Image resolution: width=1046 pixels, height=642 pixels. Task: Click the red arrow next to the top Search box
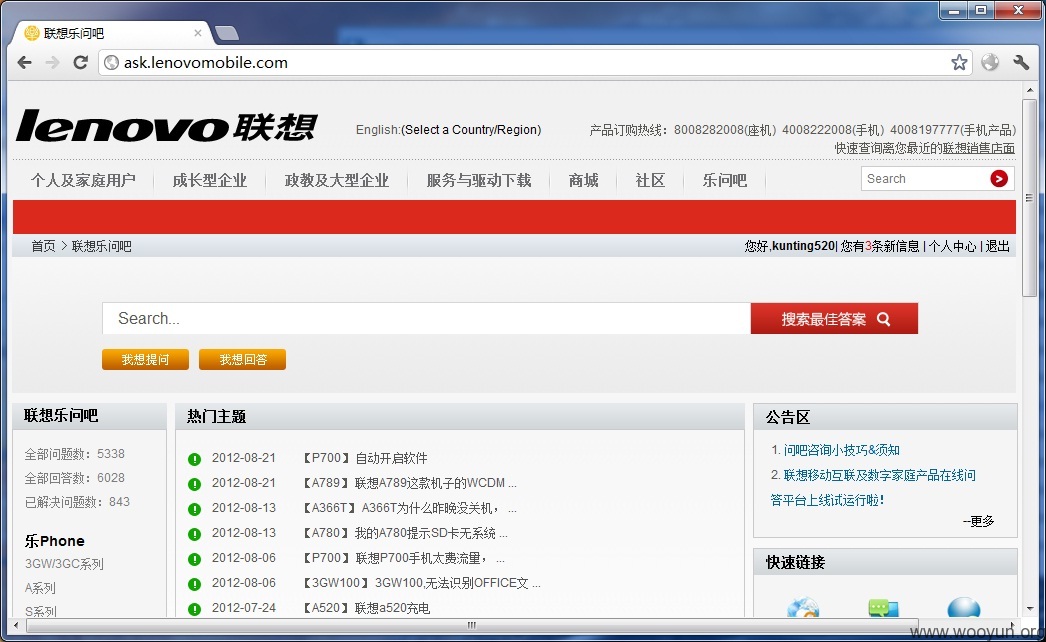point(999,179)
